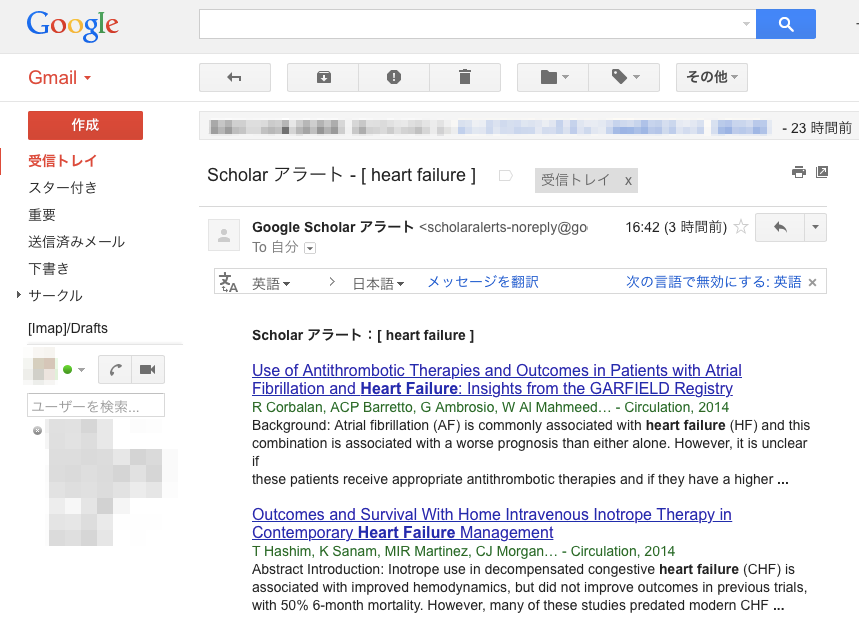Reply using the reply arrow button
Screen dimensions: 859x626
pyautogui.click(x=780, y=227)
